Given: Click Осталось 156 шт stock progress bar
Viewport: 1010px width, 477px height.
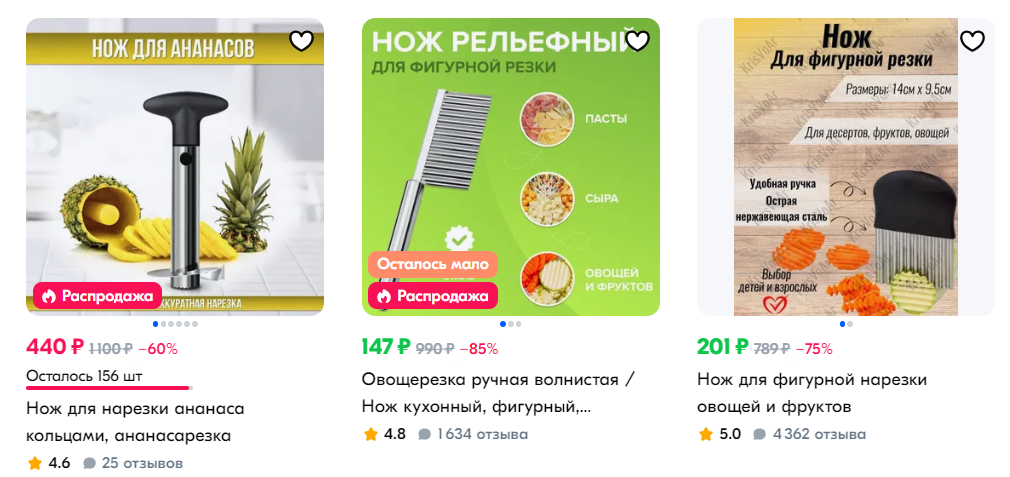Looking at the screenshot, I should pos(110,388).
